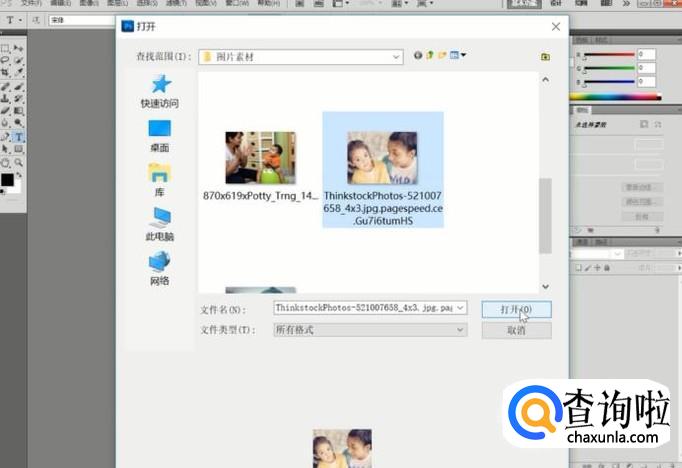Click the blue B color slider
Screen dimensions: 682x468
click(609, 82)
